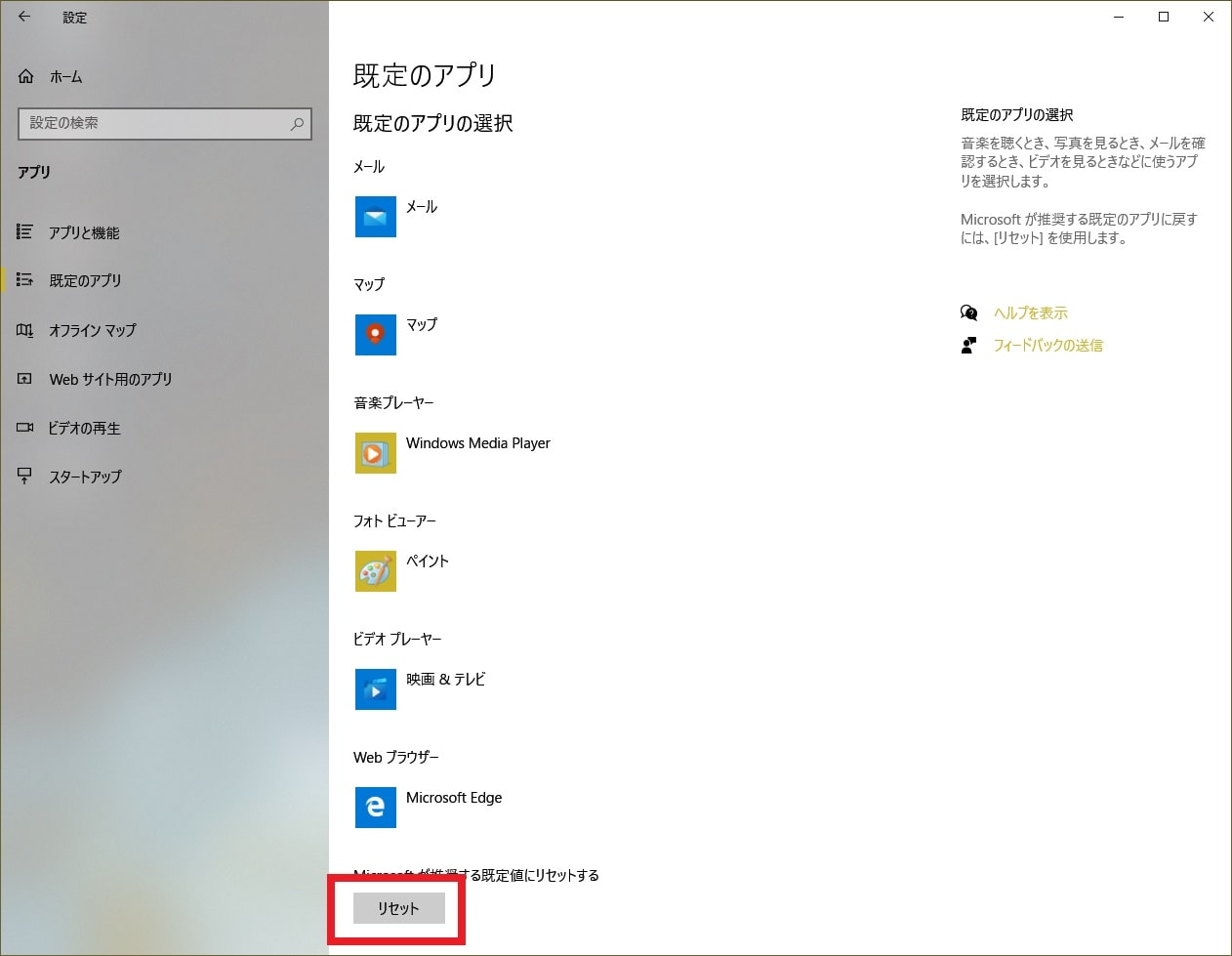1232x956 pixels.
Task: Open the ホーム home icon
Action: 26,76
